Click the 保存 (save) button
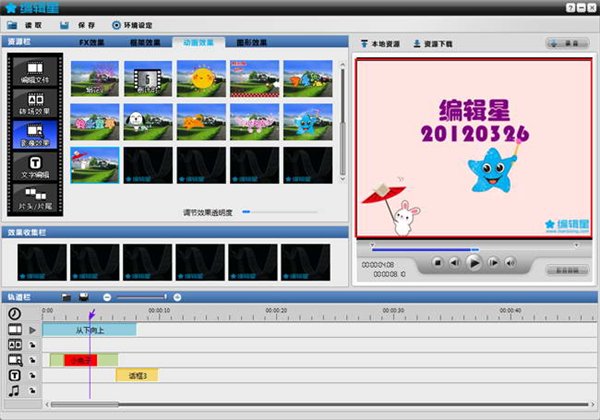The width and height of the screenshot is (600, 420). (x=77, y=25)
